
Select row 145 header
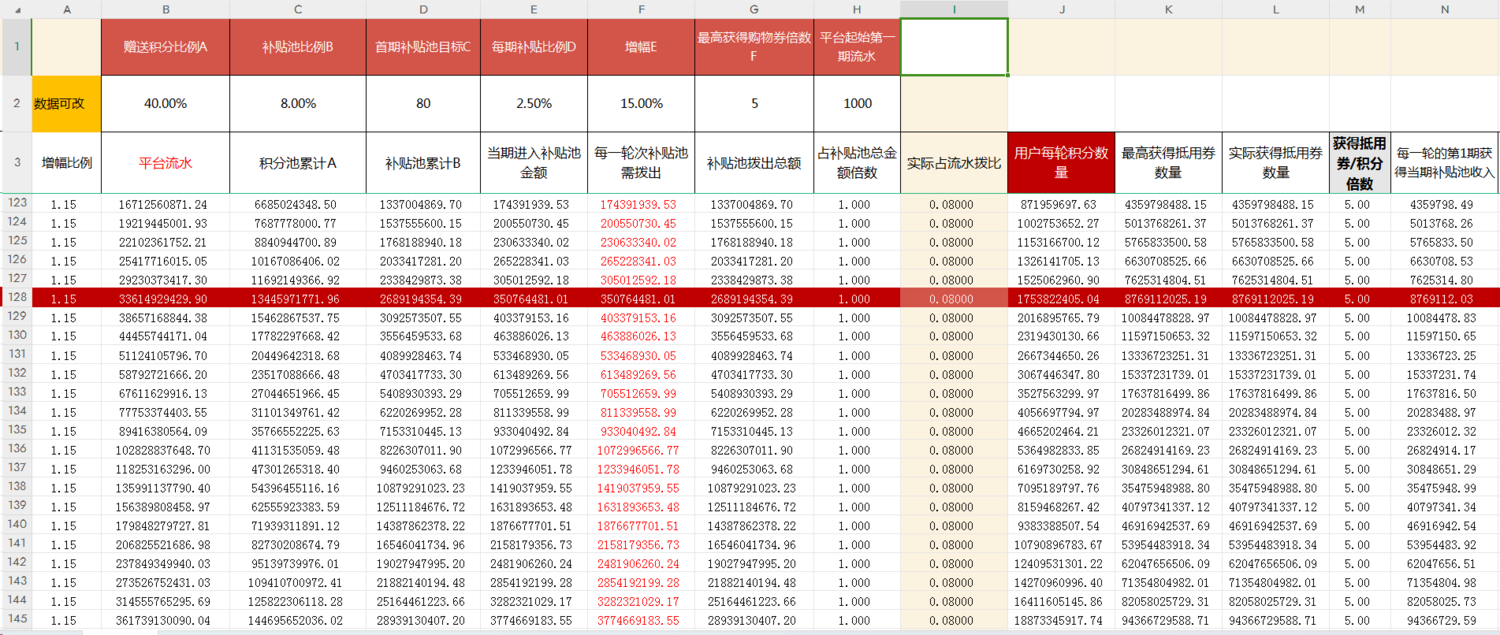pyautogui.click(x=16, y=620)
